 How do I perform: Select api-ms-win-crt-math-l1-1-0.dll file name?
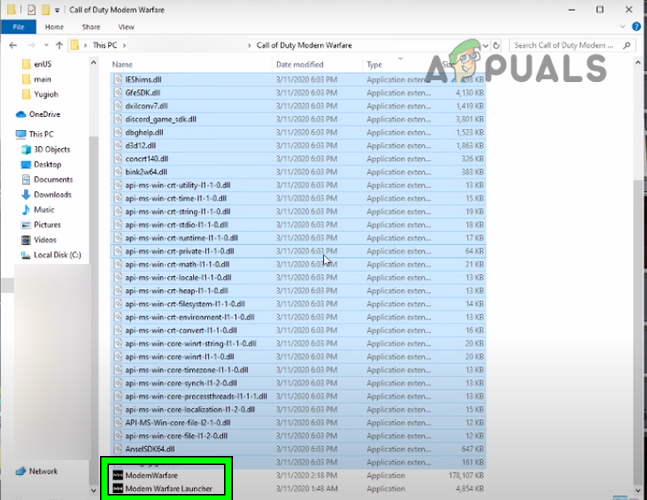tap(177, 264)
